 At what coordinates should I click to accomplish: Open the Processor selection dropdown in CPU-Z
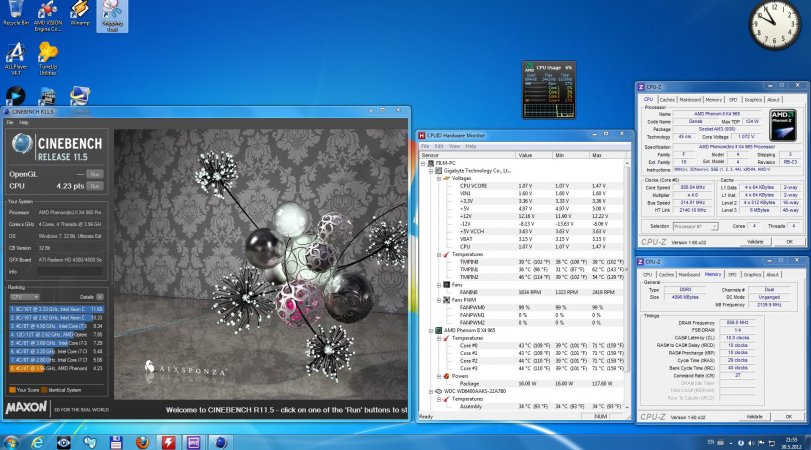pyautogui.click(x=696, y=227)
